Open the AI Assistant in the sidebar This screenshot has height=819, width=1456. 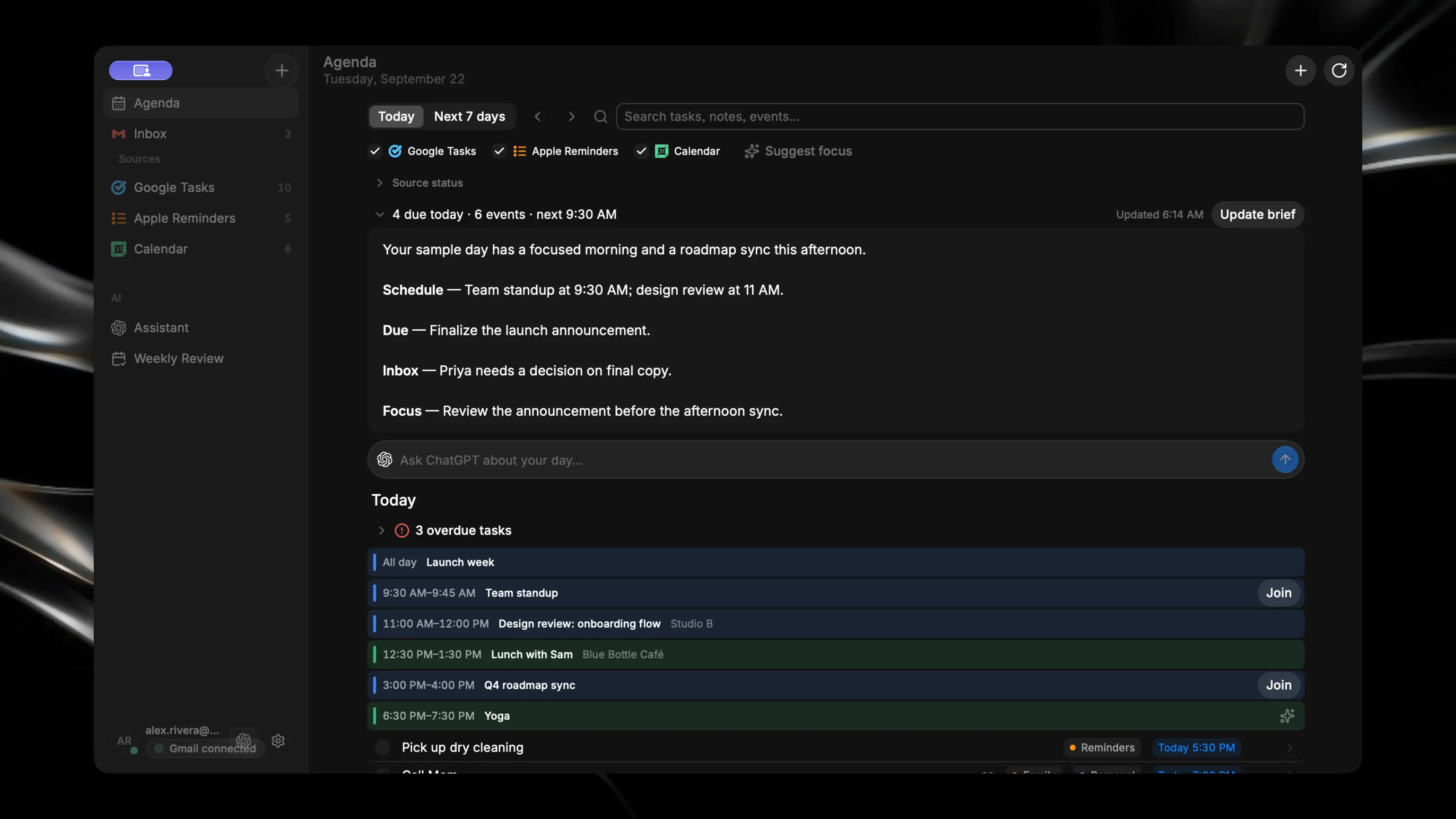[x=201, y=327]
